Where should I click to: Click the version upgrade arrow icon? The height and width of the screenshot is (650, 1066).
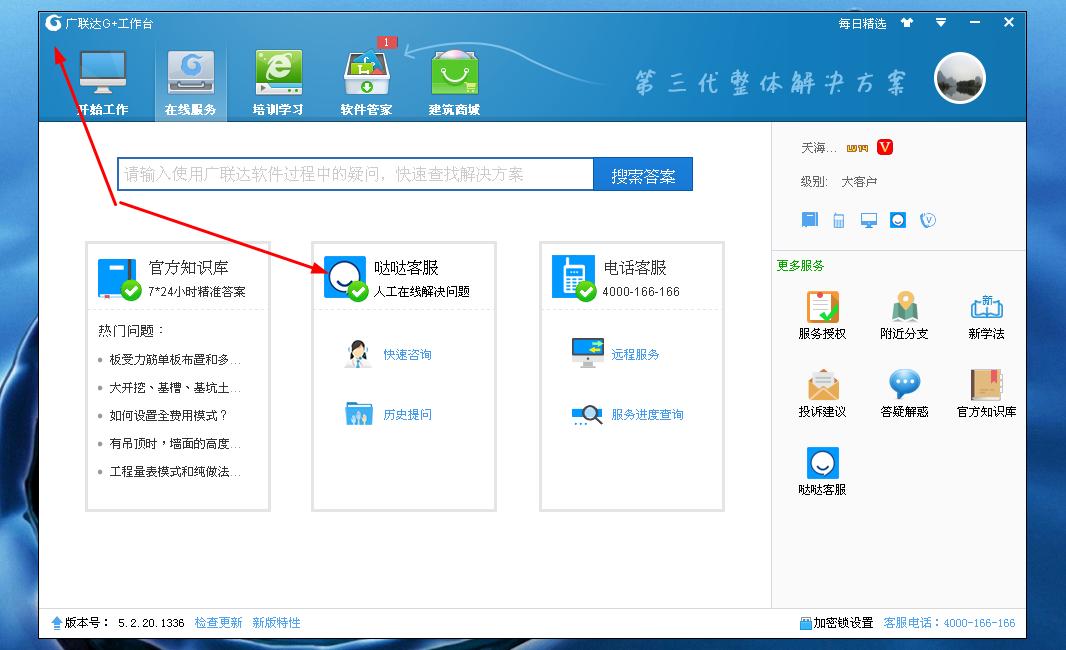(x=56, y=622)
